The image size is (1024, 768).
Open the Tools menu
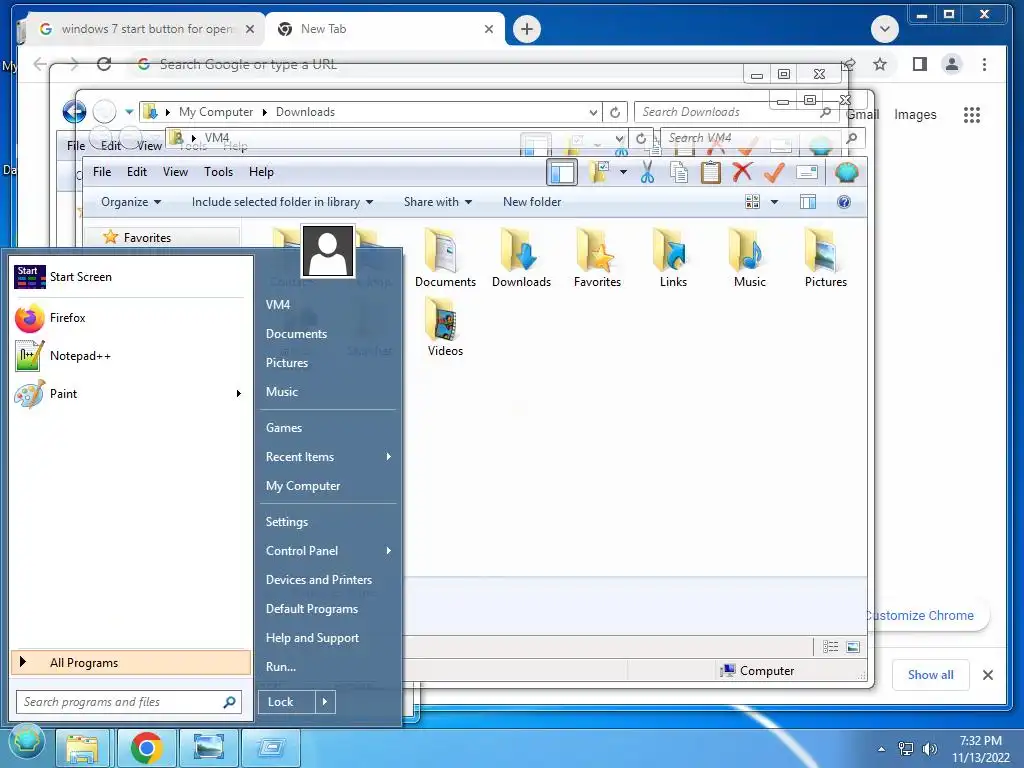(x=218, y=172)
